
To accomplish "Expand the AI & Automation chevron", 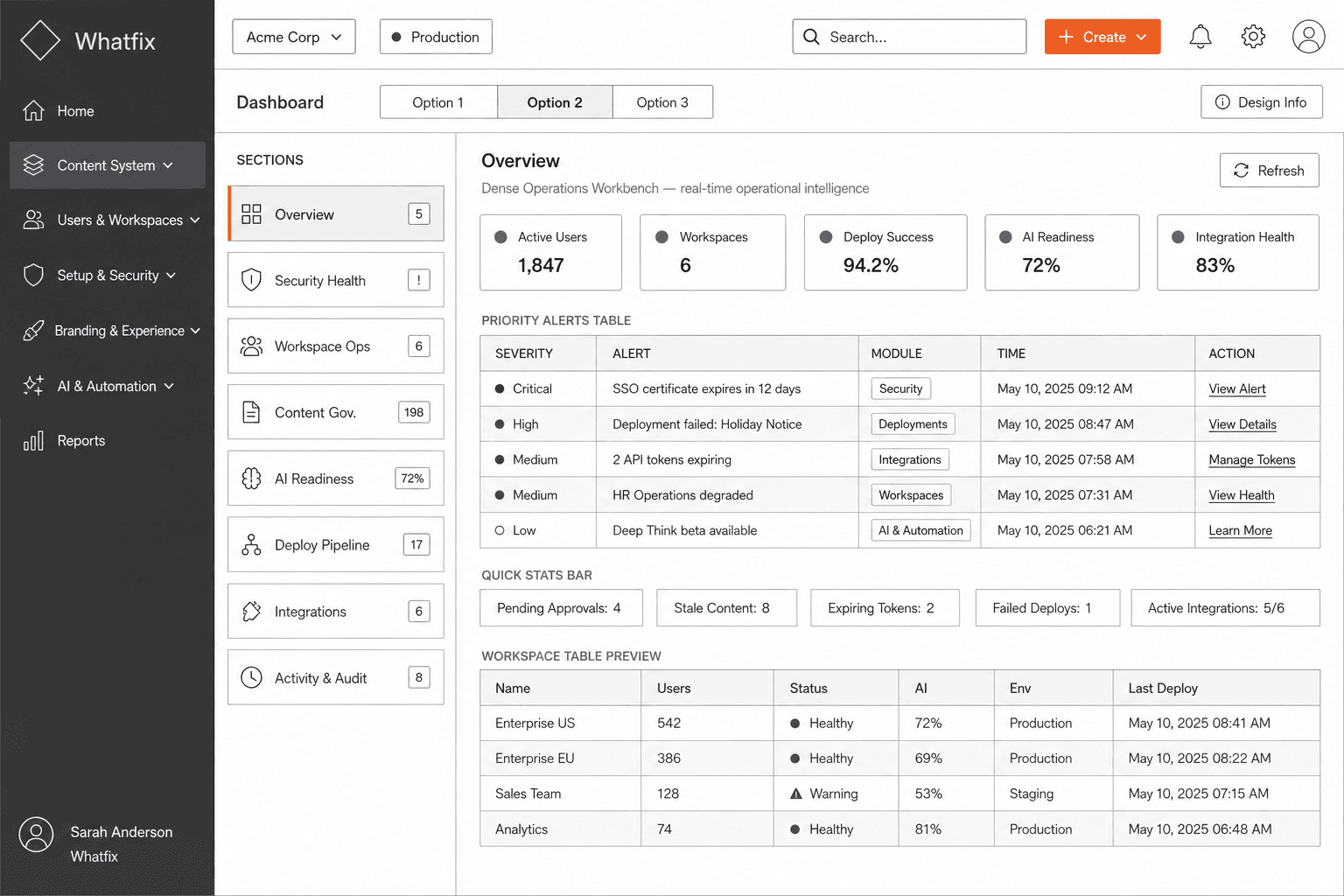I will pos(169,386).
